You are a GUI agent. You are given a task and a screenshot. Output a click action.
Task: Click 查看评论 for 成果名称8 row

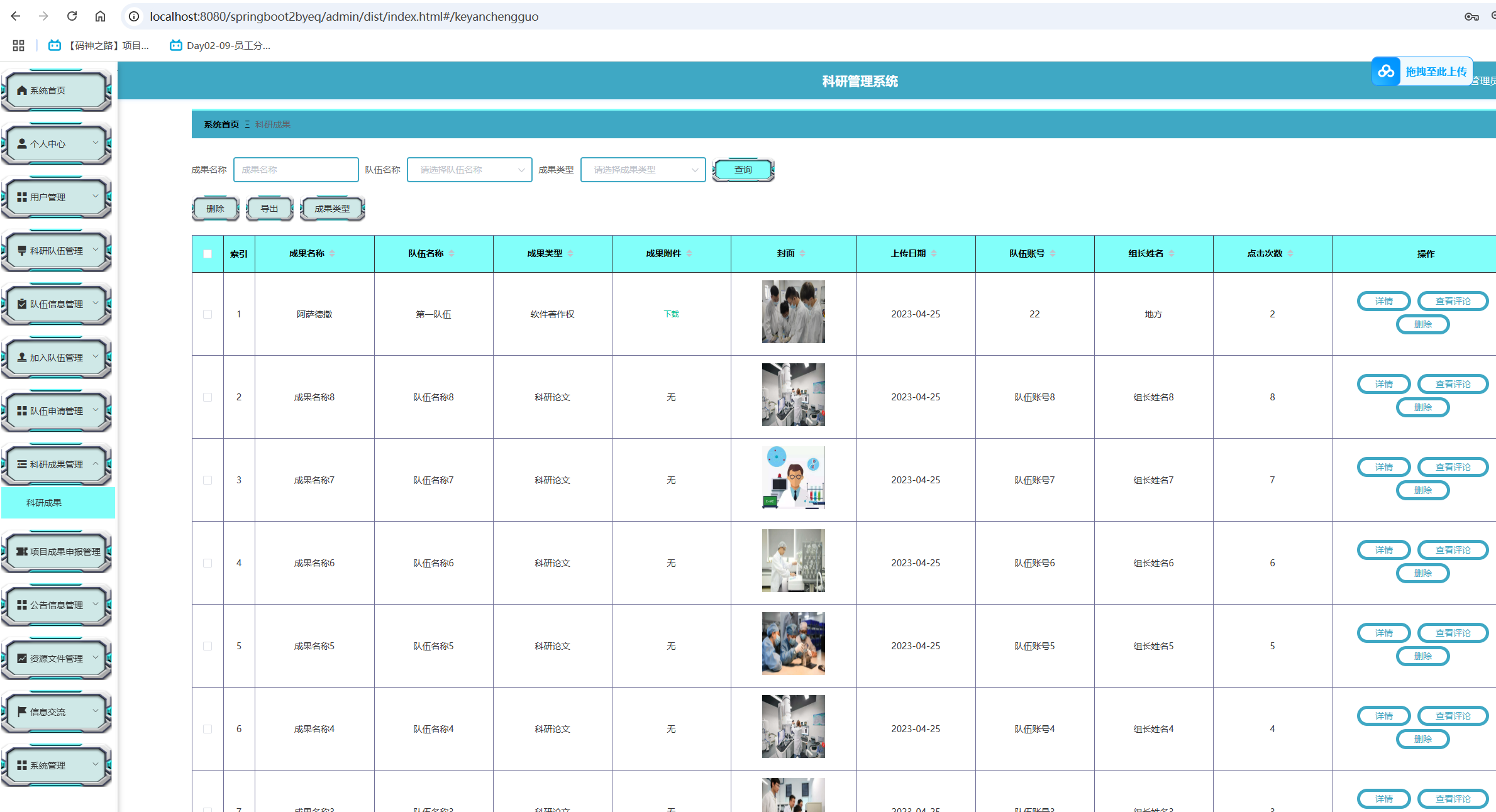pos(1453,384)
